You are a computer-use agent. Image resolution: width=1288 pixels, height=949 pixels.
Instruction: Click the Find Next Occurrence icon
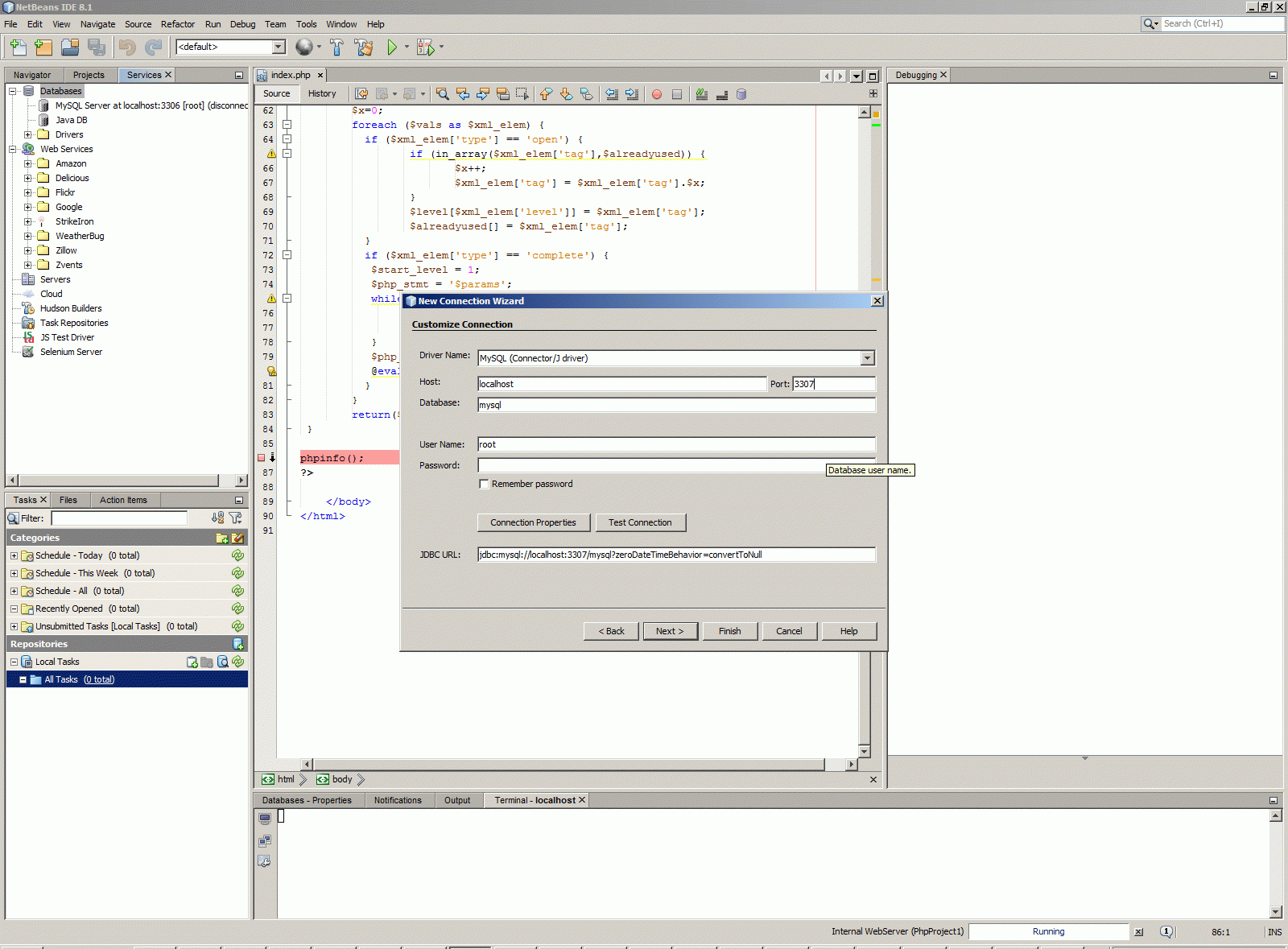point(482,94)
